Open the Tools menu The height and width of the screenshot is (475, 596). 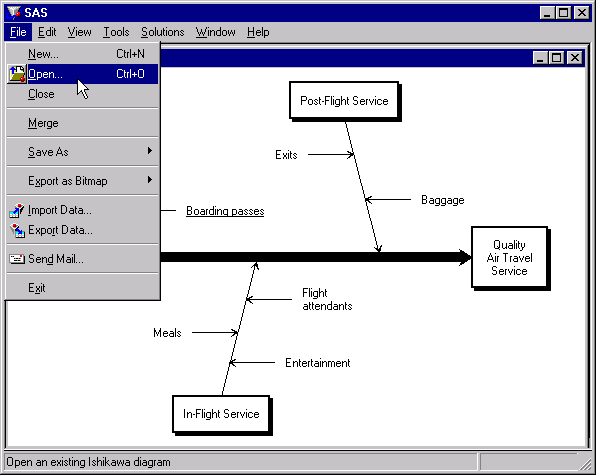(x=116, y=32)
